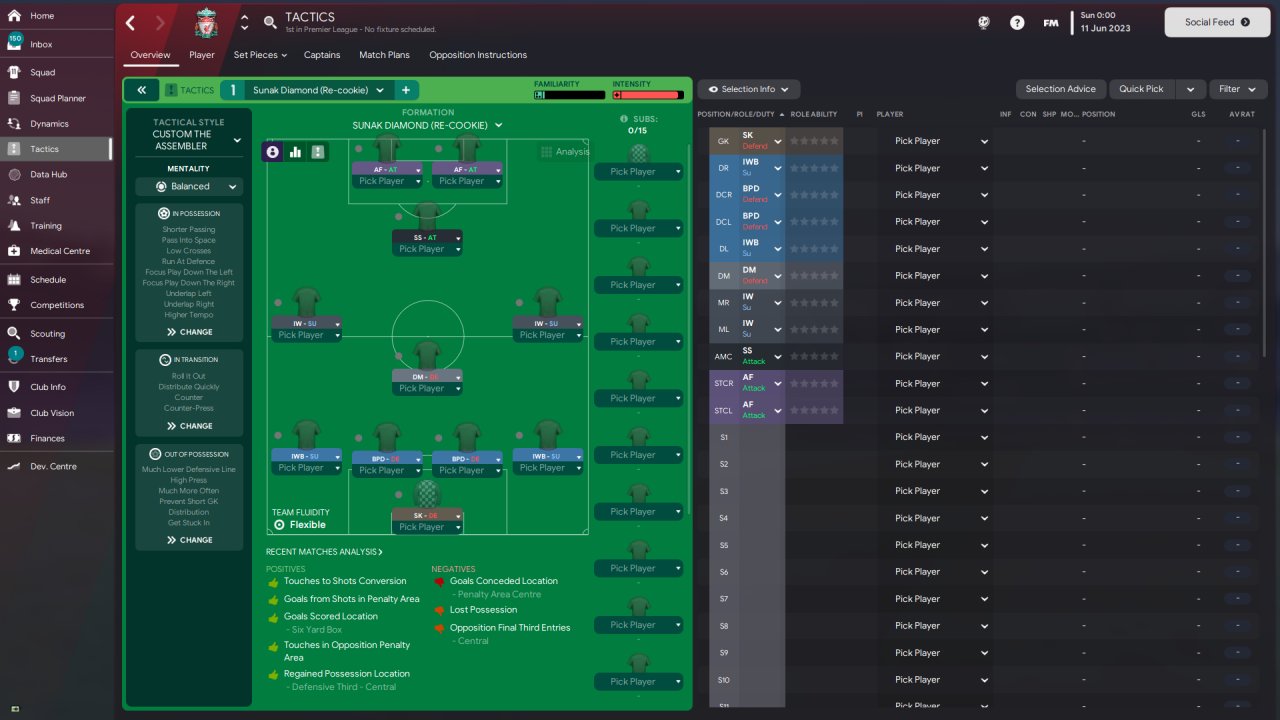
Task: Show the exclamation warnings pitch view
Action: [x=318, y=152]
